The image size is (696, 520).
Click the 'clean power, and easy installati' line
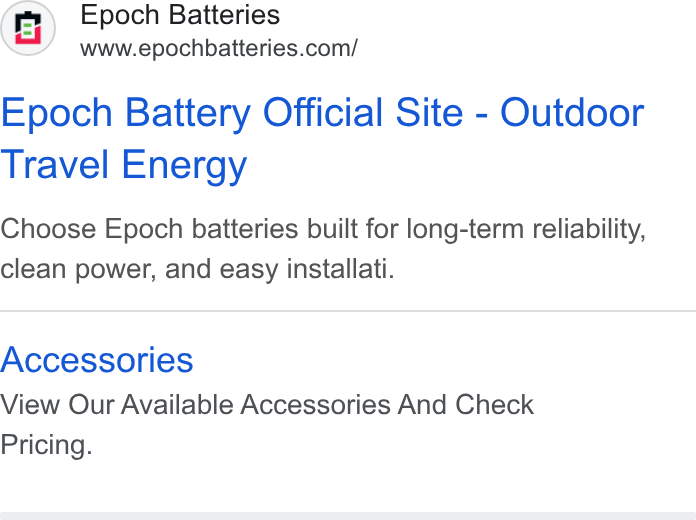tap(197, 269)
